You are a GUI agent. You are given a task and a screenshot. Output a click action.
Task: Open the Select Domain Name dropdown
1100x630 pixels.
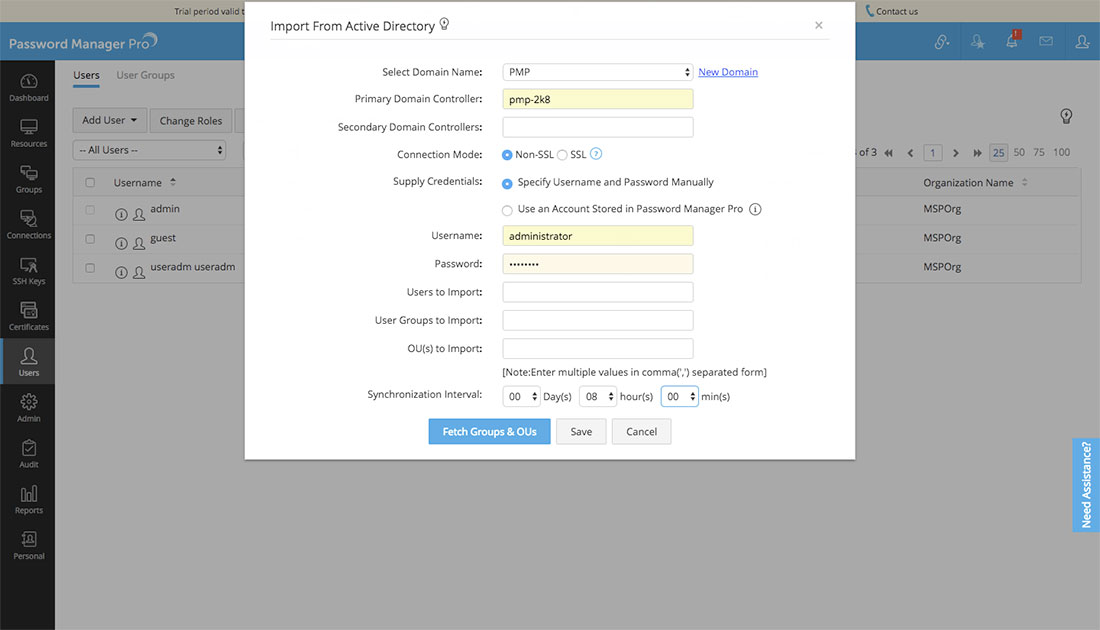[597, 72]
